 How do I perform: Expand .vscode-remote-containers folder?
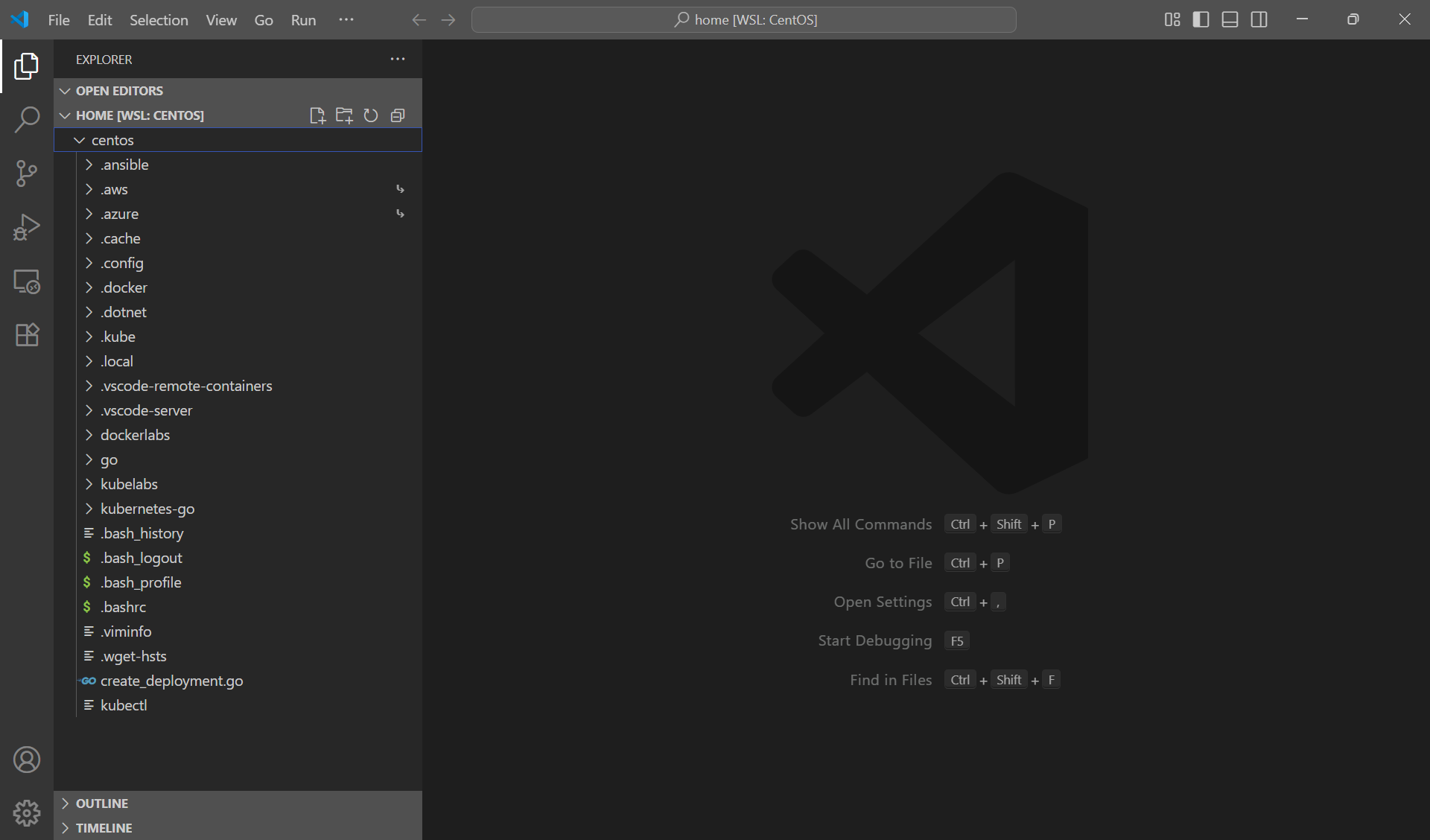(238, 386)
